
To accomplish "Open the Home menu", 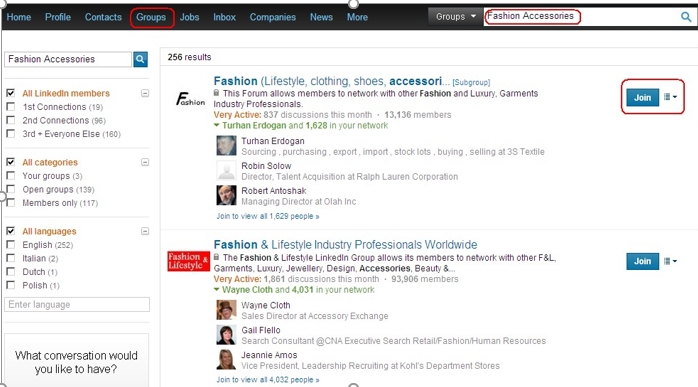I will pyautogui.click(x=19, y=17).
